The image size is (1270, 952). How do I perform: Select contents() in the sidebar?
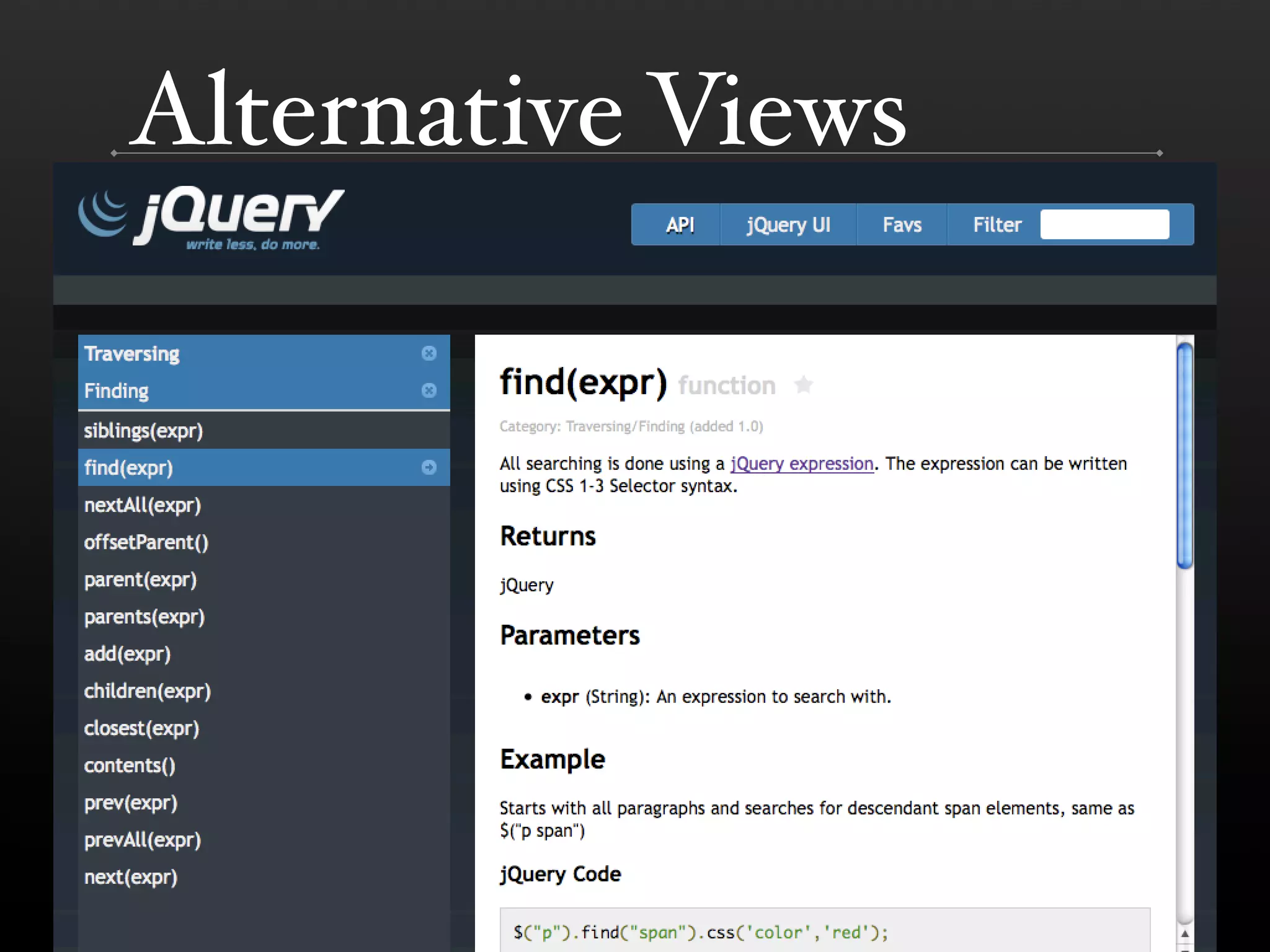coord(264,765)
